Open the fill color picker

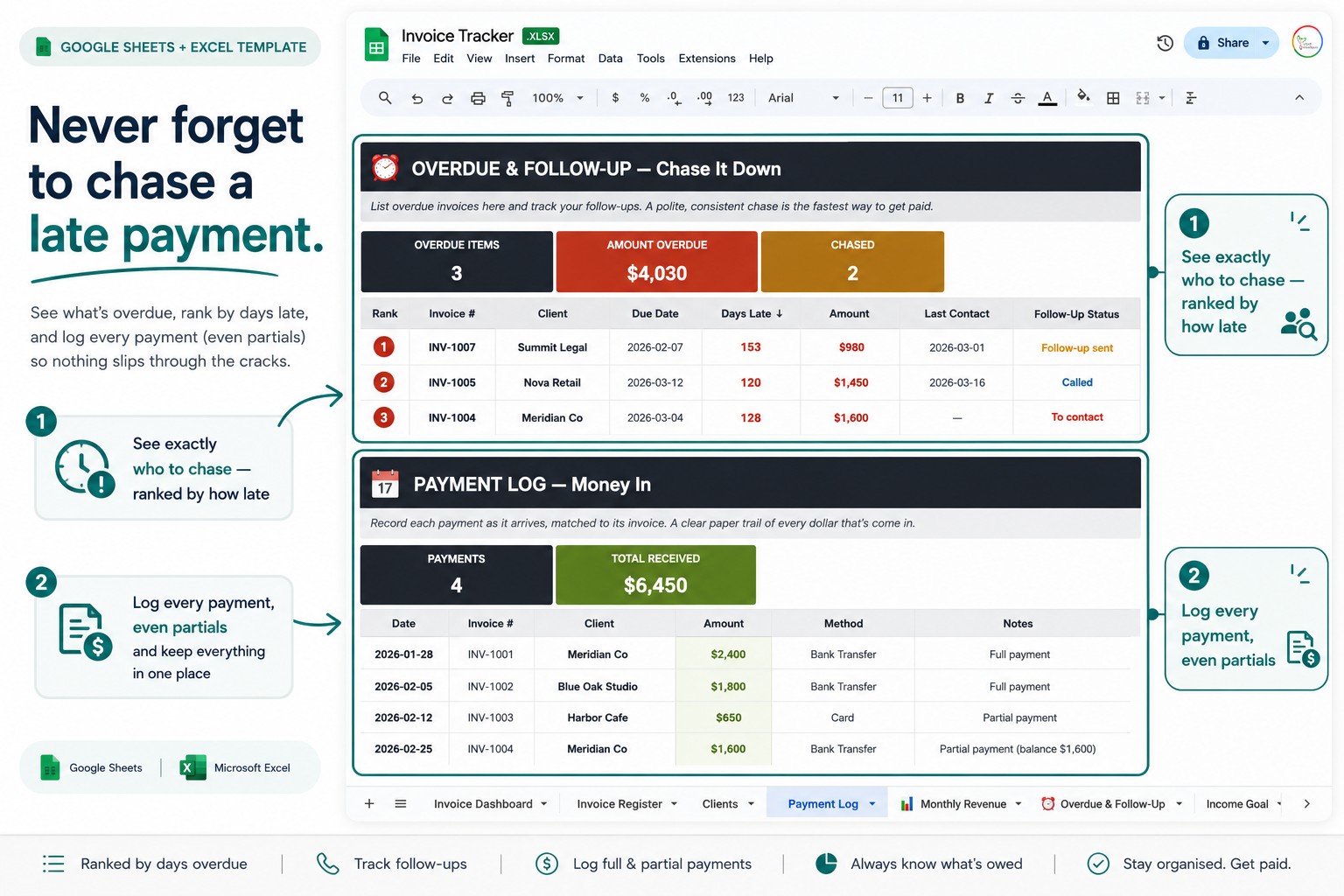[x=1083, y=96]
